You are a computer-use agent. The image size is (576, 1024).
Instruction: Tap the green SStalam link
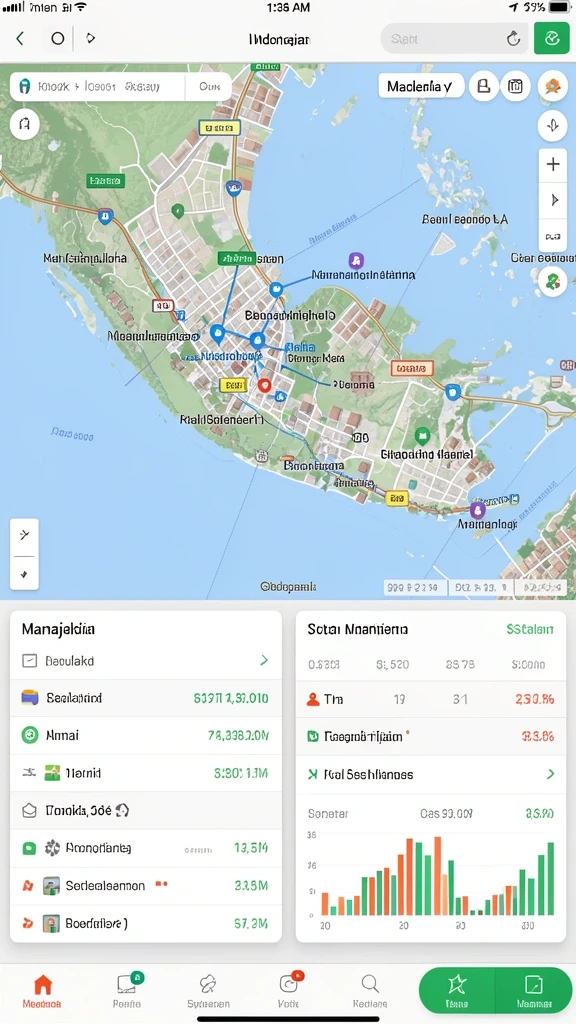coord(530,630)
